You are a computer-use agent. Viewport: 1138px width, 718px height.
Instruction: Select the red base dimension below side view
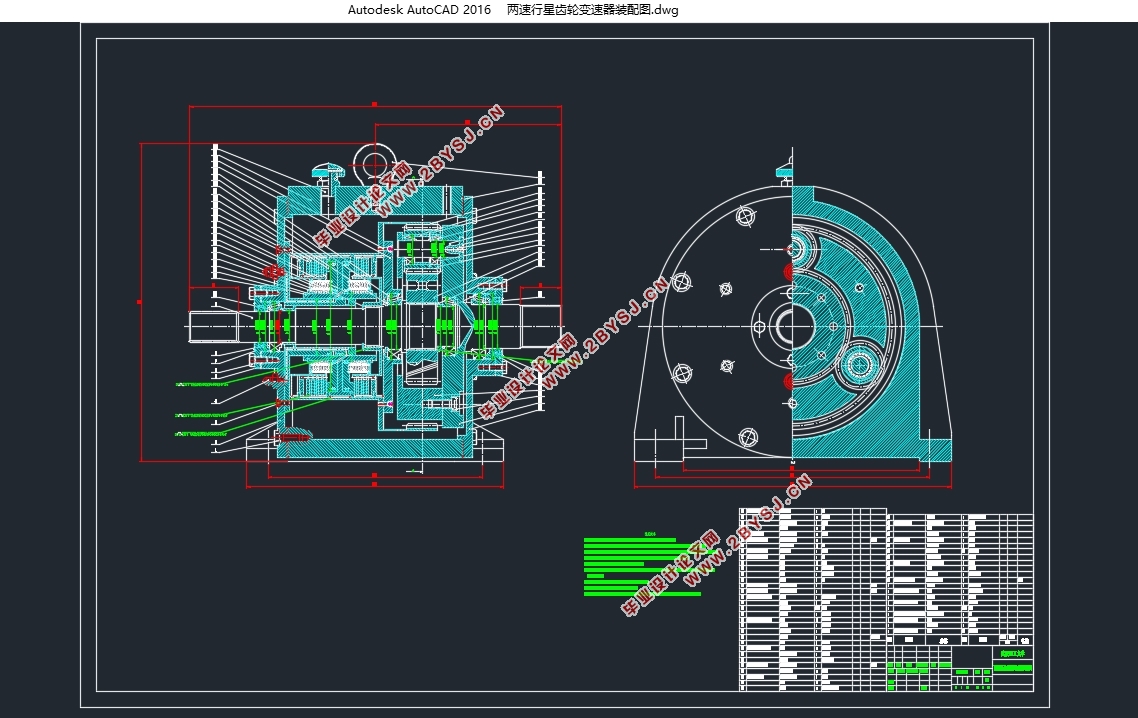coord(793,486)
